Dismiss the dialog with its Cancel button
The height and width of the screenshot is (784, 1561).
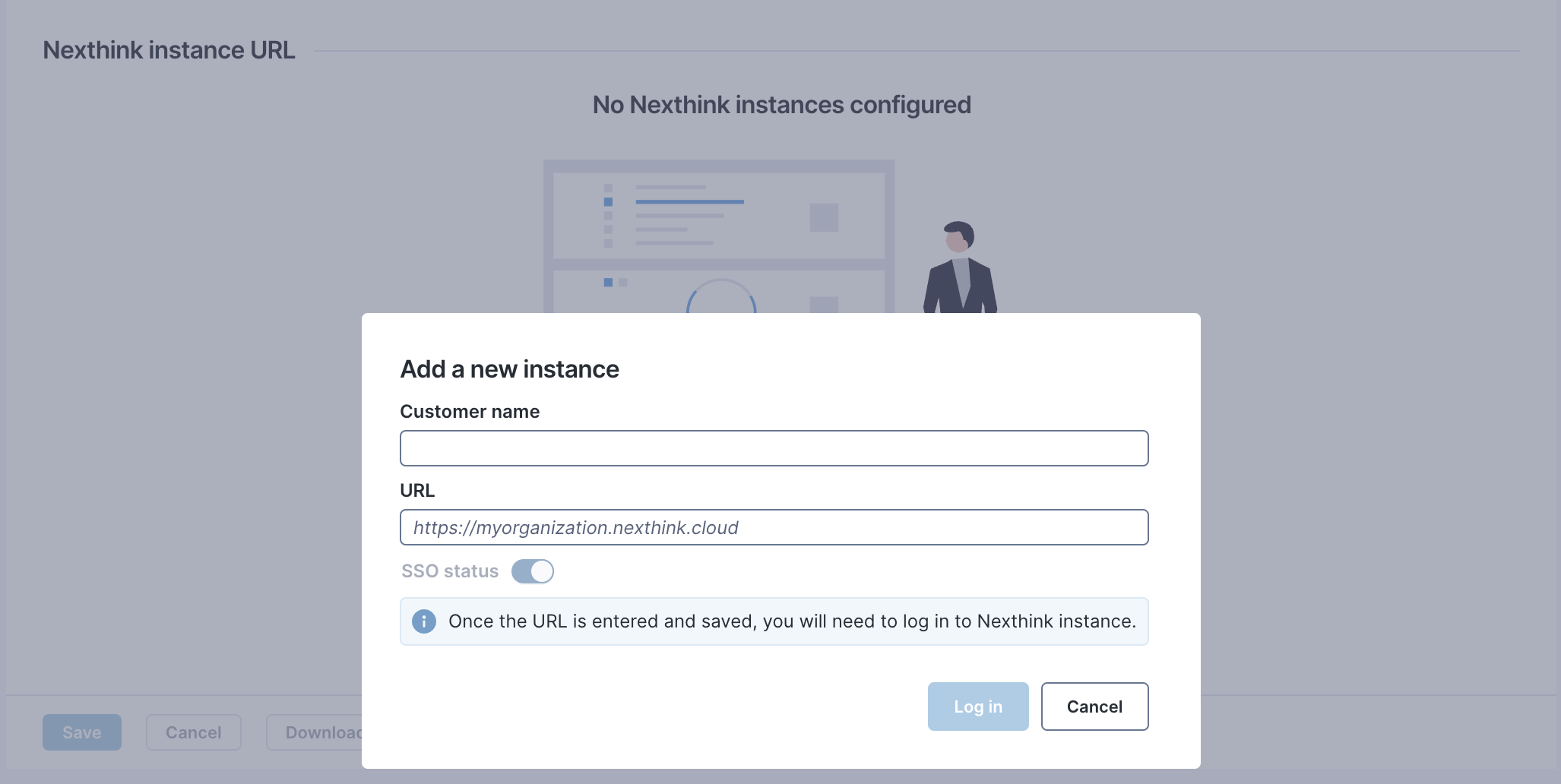click(1094, 707)
